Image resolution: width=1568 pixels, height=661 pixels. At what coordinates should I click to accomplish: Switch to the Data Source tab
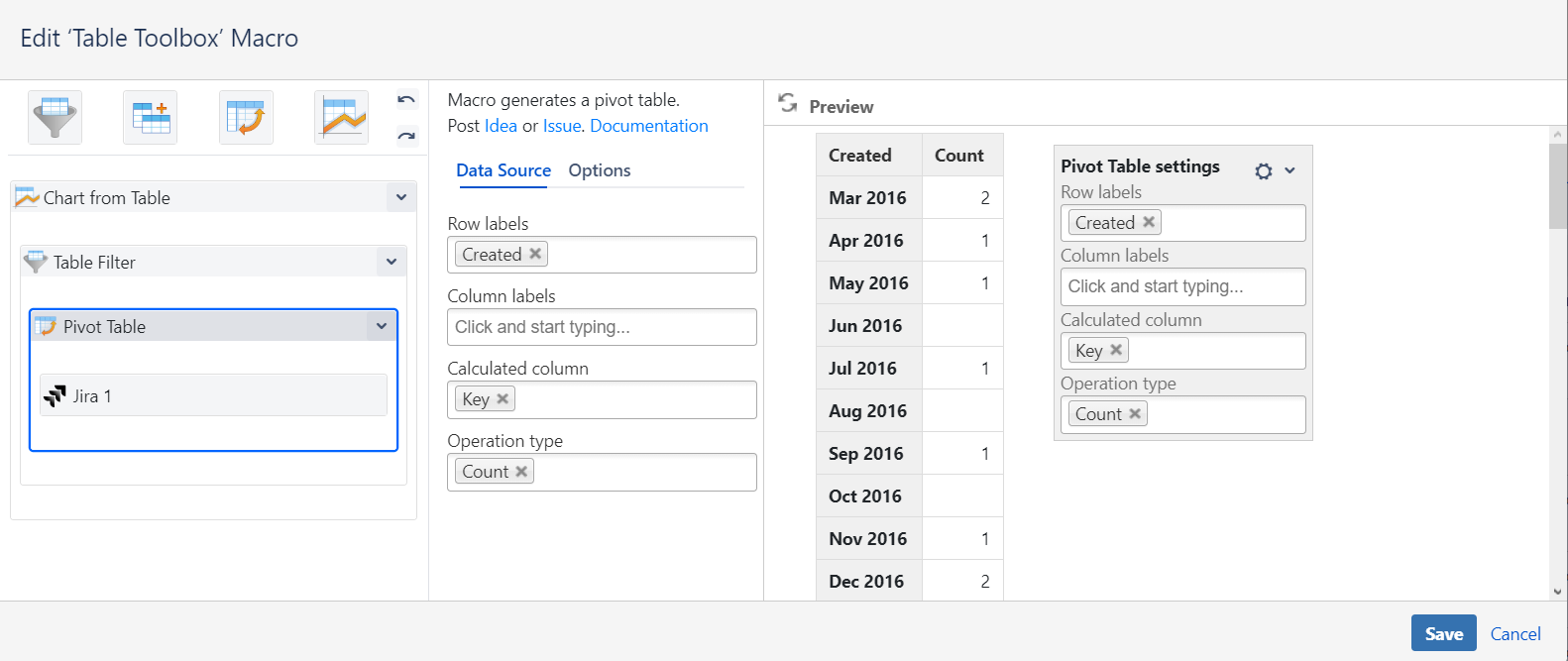(504, 170)
